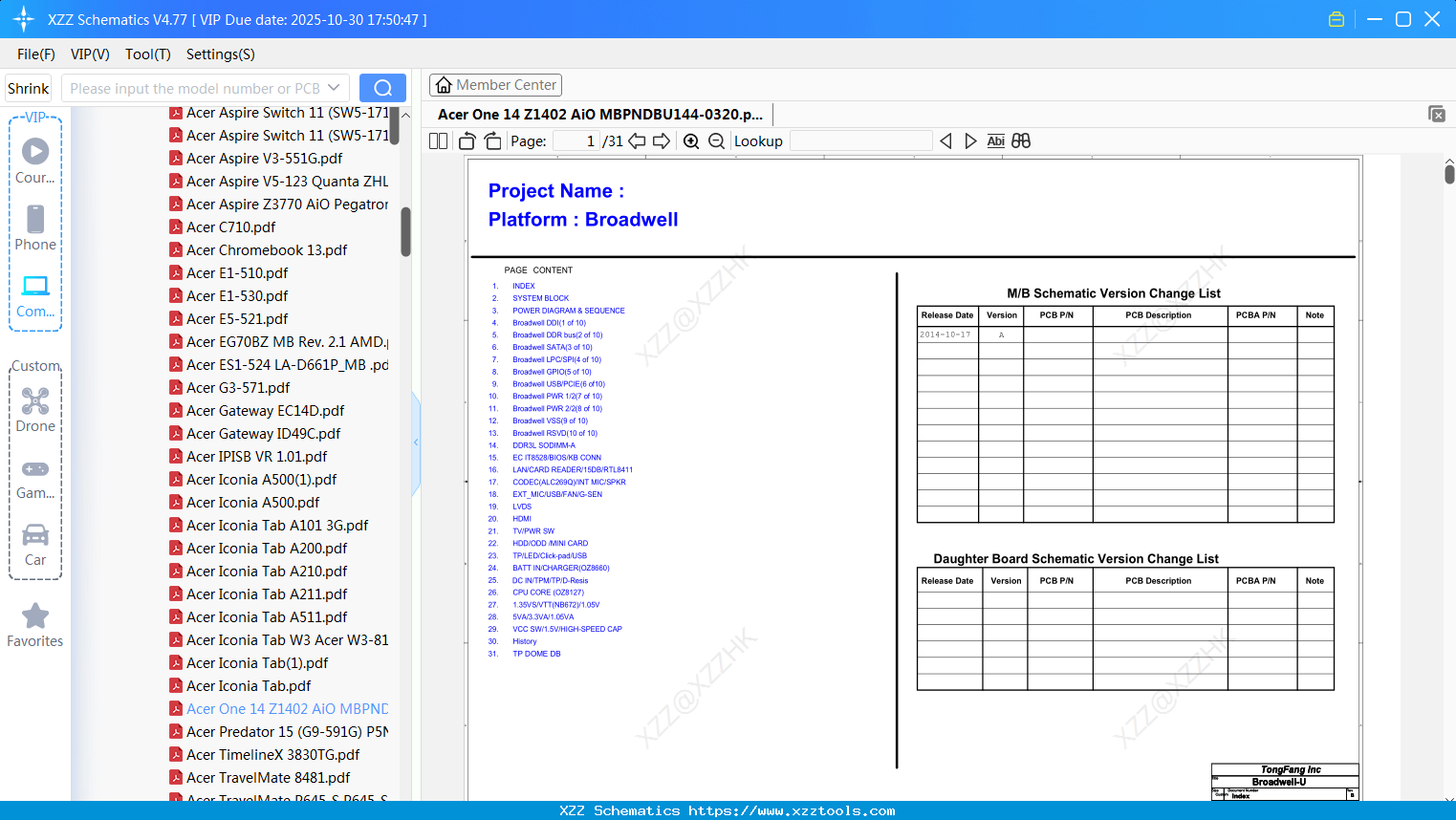The height and width of the screenshot is (820, 1456).
Task: Click the binoculars search icon
Action: coord(1021,141)
